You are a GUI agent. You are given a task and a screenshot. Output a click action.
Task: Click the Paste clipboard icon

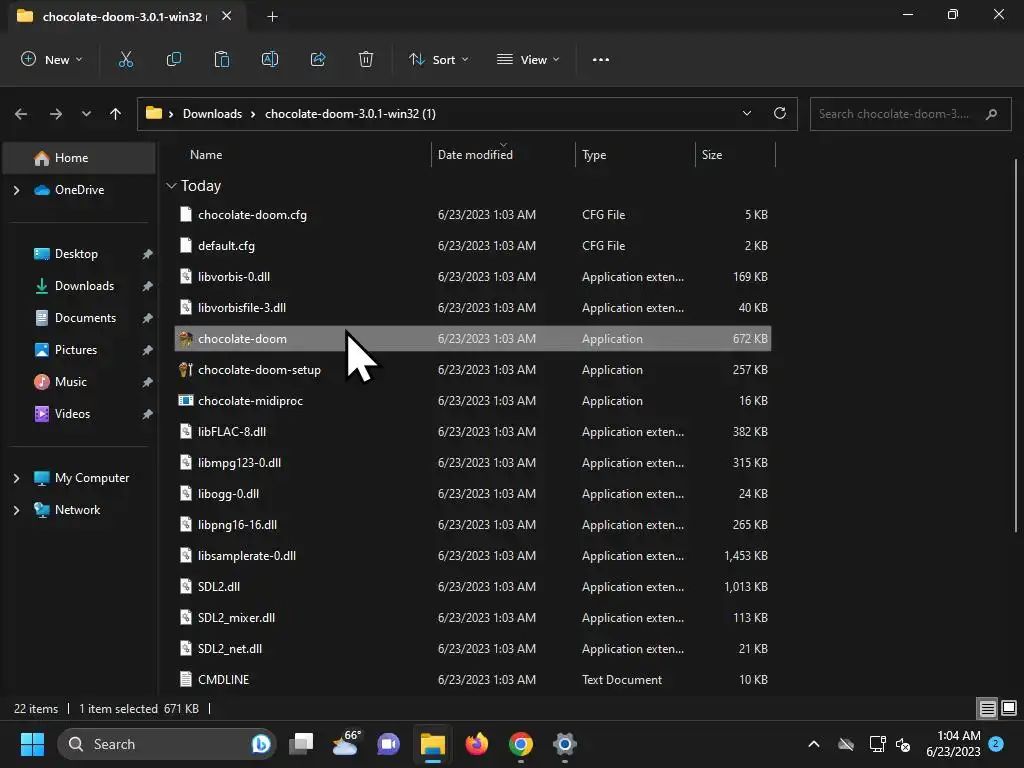pyautogui.click(x=222, y=59)
